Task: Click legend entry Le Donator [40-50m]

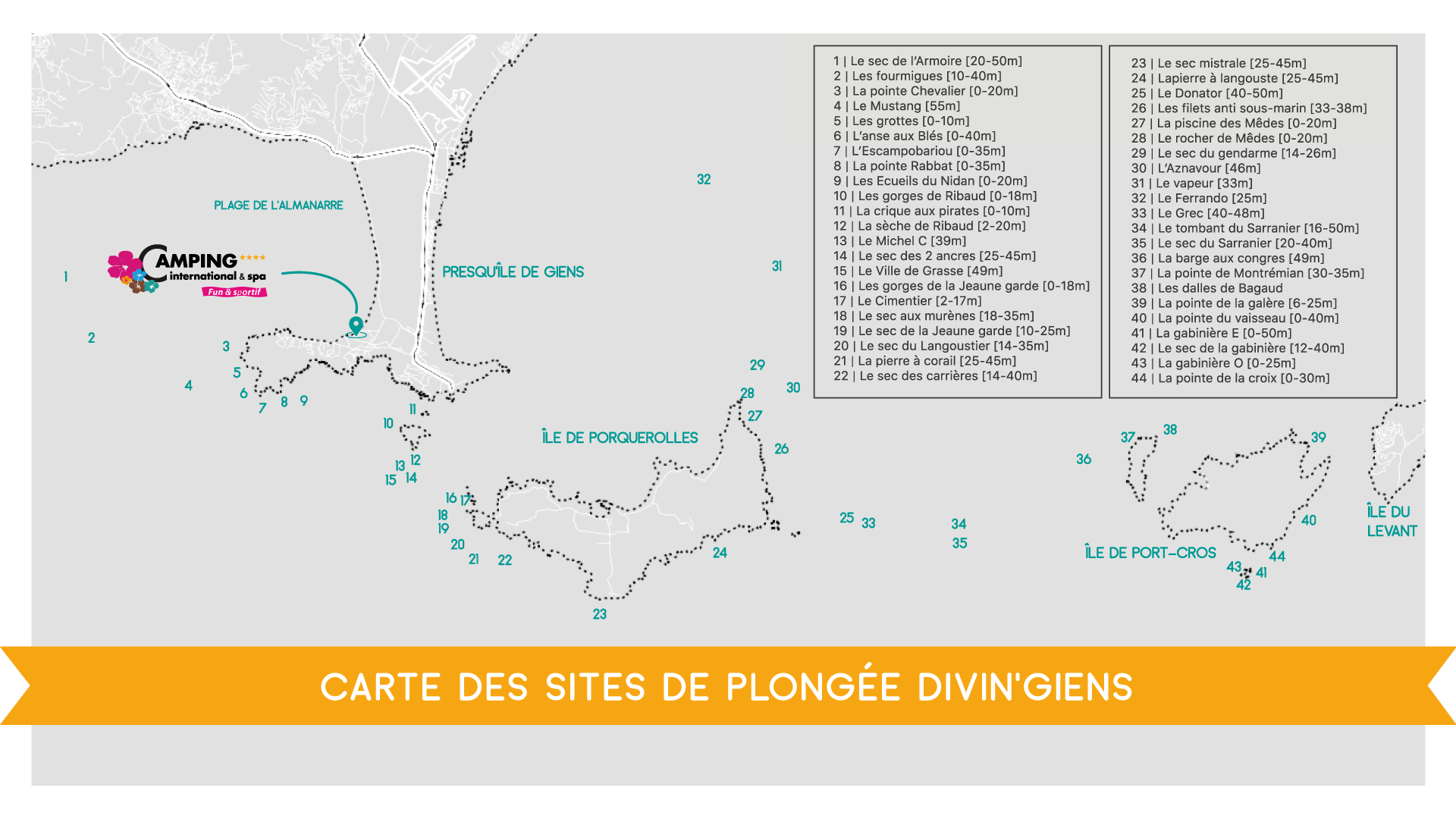Action: coord(1207,93)
